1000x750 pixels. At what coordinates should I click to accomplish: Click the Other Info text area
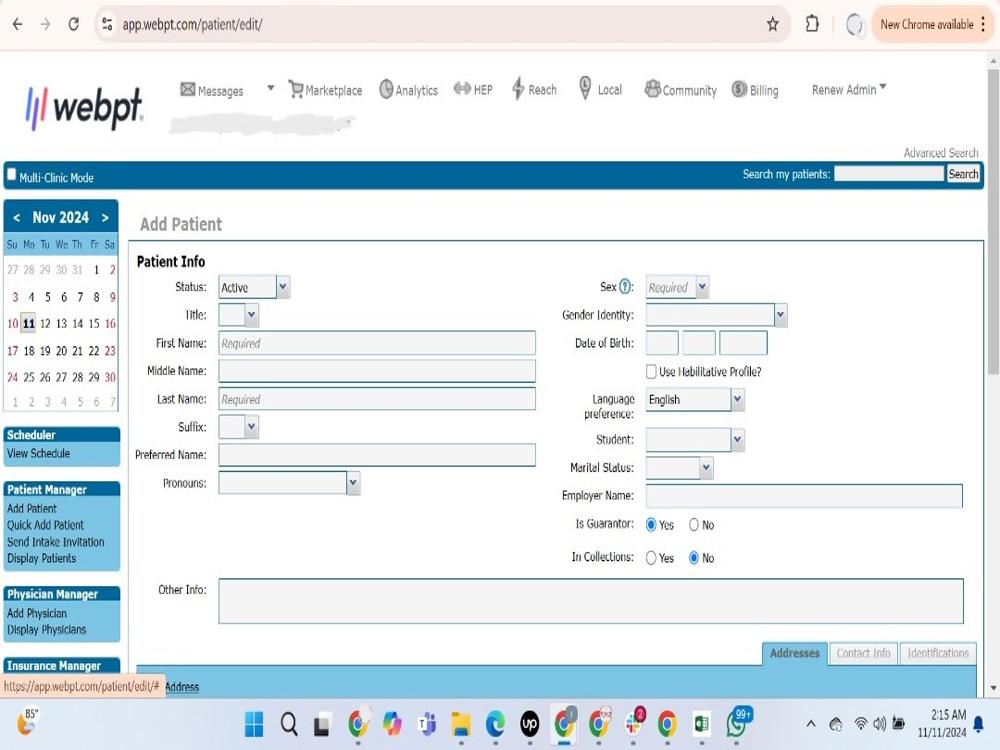(591, 601)
